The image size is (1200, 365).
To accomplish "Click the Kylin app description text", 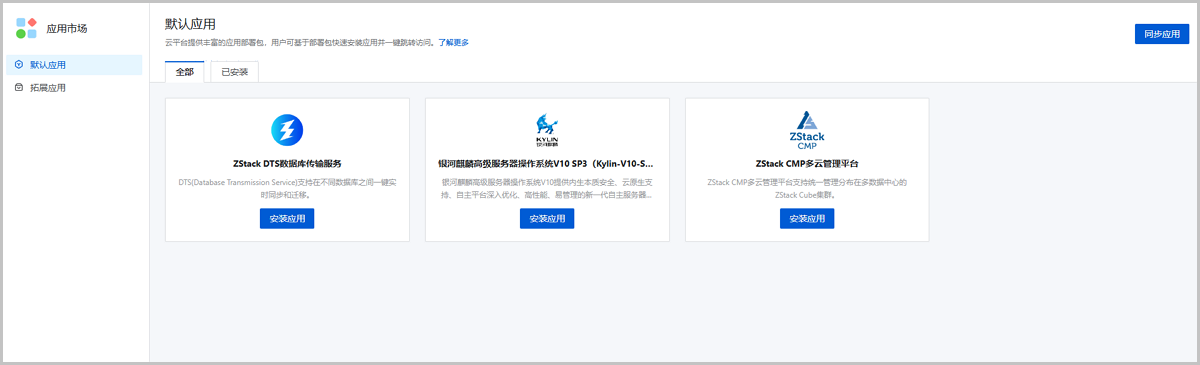I will pos(547,188).
